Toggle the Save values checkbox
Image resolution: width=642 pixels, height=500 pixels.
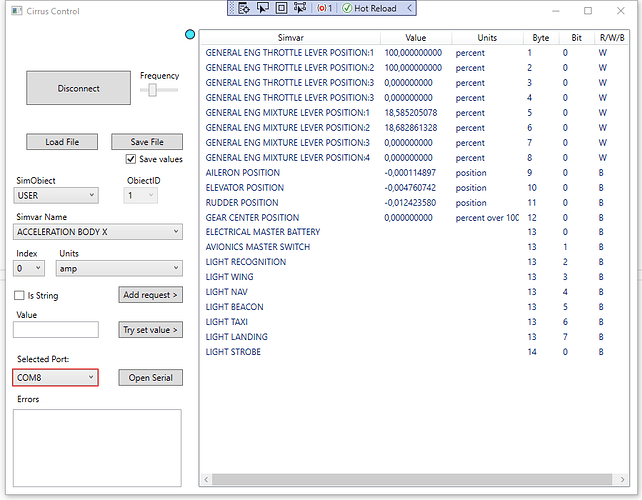pyautogui.click(x=131, y=159)
